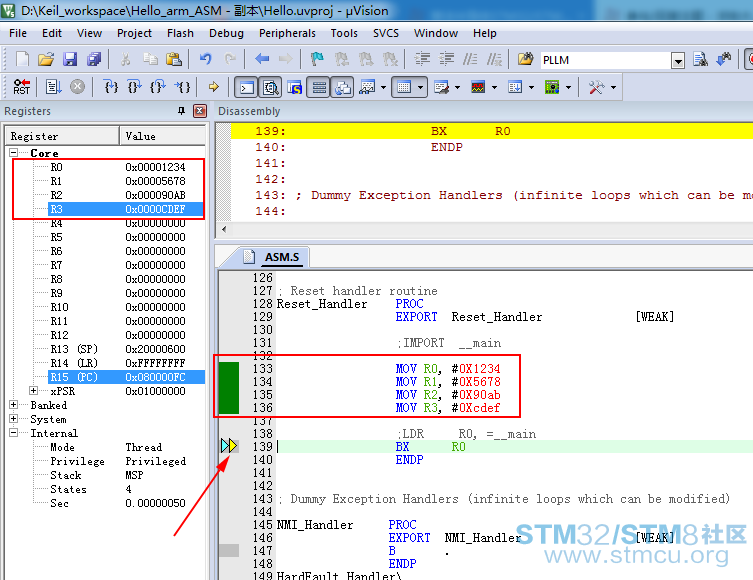This screenshot has width=753, height=580.
Task: Expand the Banked register group
Action: [x=13, y=405]
